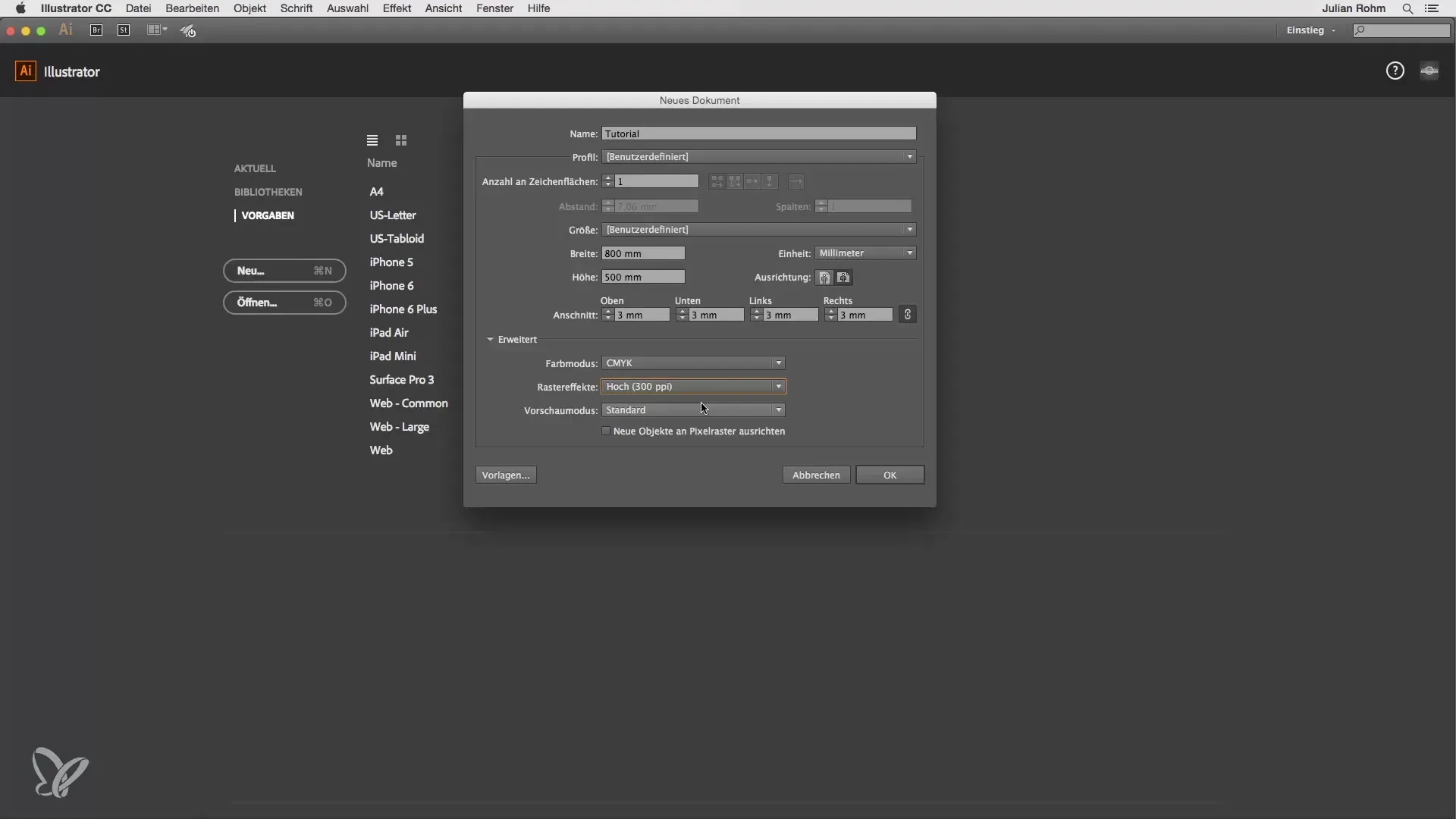The height and width of the screenshot is (819, 1456).
Task: Adjust the Anzahl an Zeichenflächen stepper
Action: click(608, 181)
